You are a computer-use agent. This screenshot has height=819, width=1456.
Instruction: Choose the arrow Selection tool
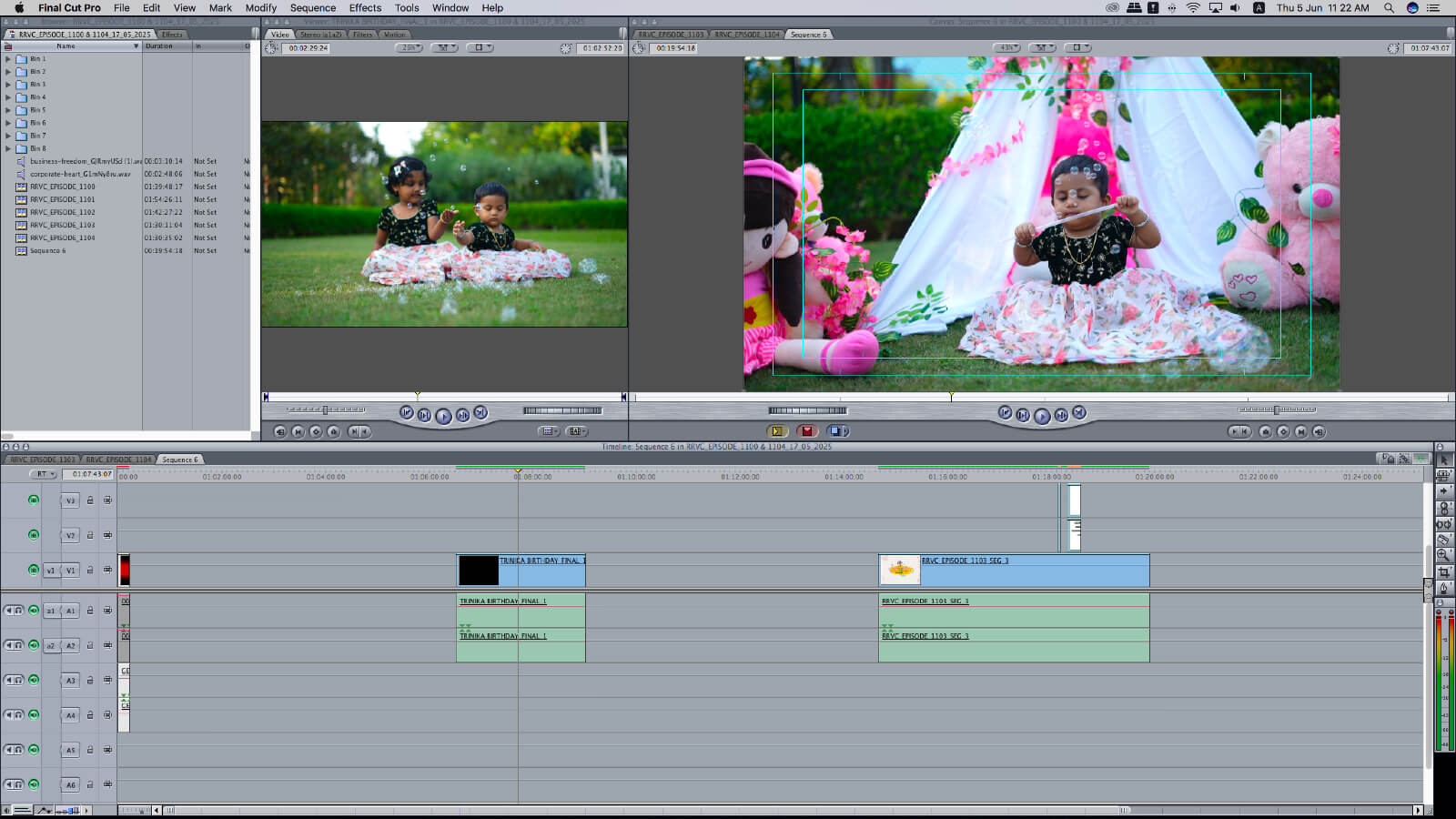pos(1444,460)
